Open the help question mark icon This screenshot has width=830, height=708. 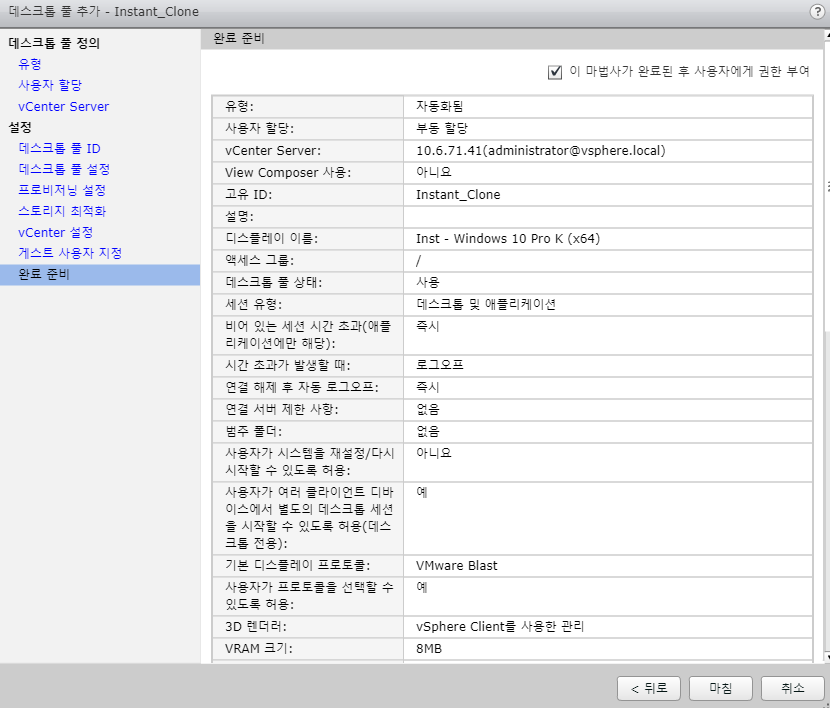[x=817, y=12]
